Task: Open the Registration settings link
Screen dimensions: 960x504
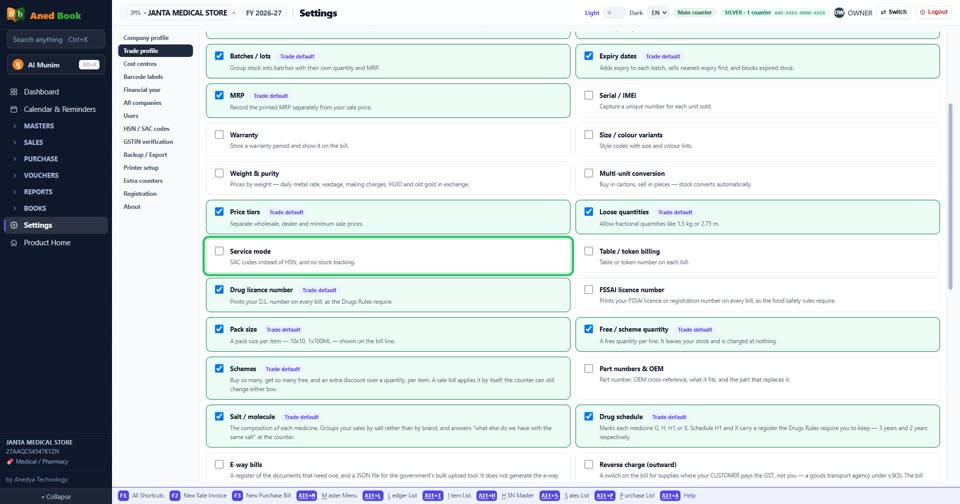Action: 156,194
